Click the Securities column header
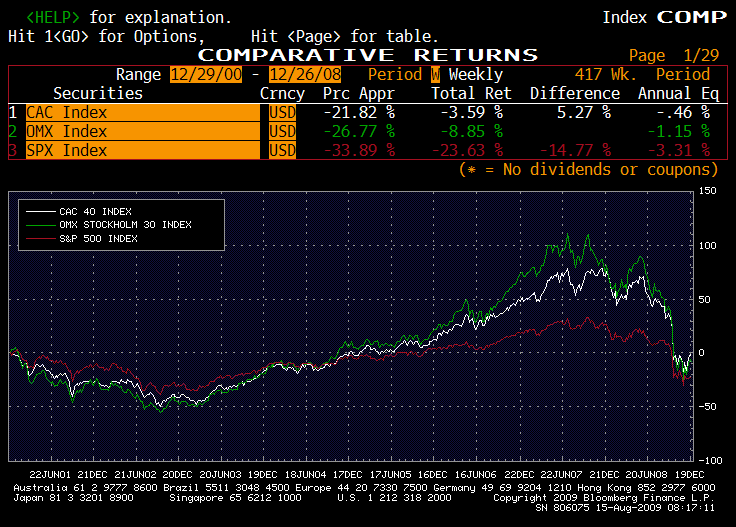The image size is (736, 527). (98, 93)
